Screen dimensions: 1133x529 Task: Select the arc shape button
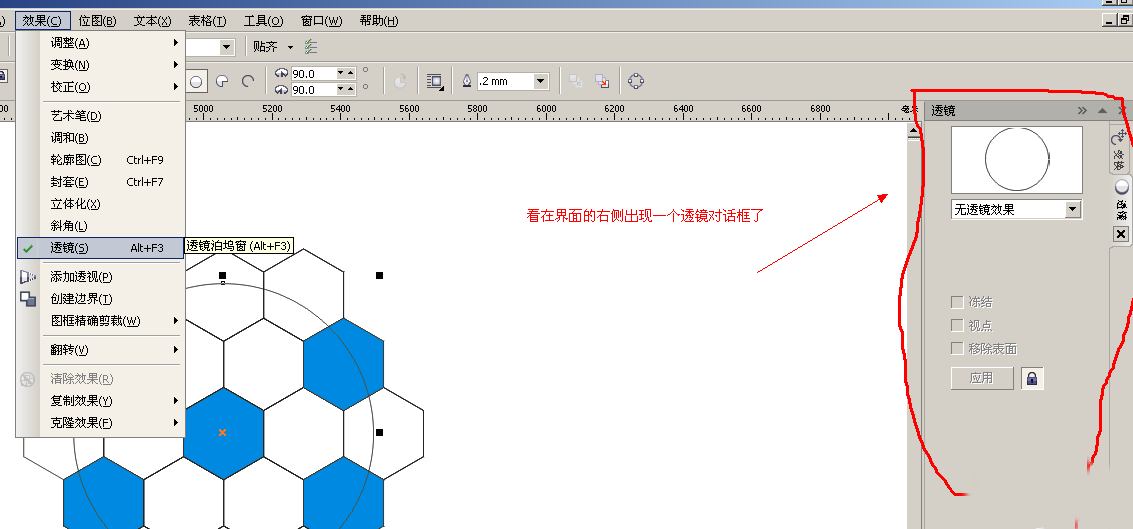(248, 82)
